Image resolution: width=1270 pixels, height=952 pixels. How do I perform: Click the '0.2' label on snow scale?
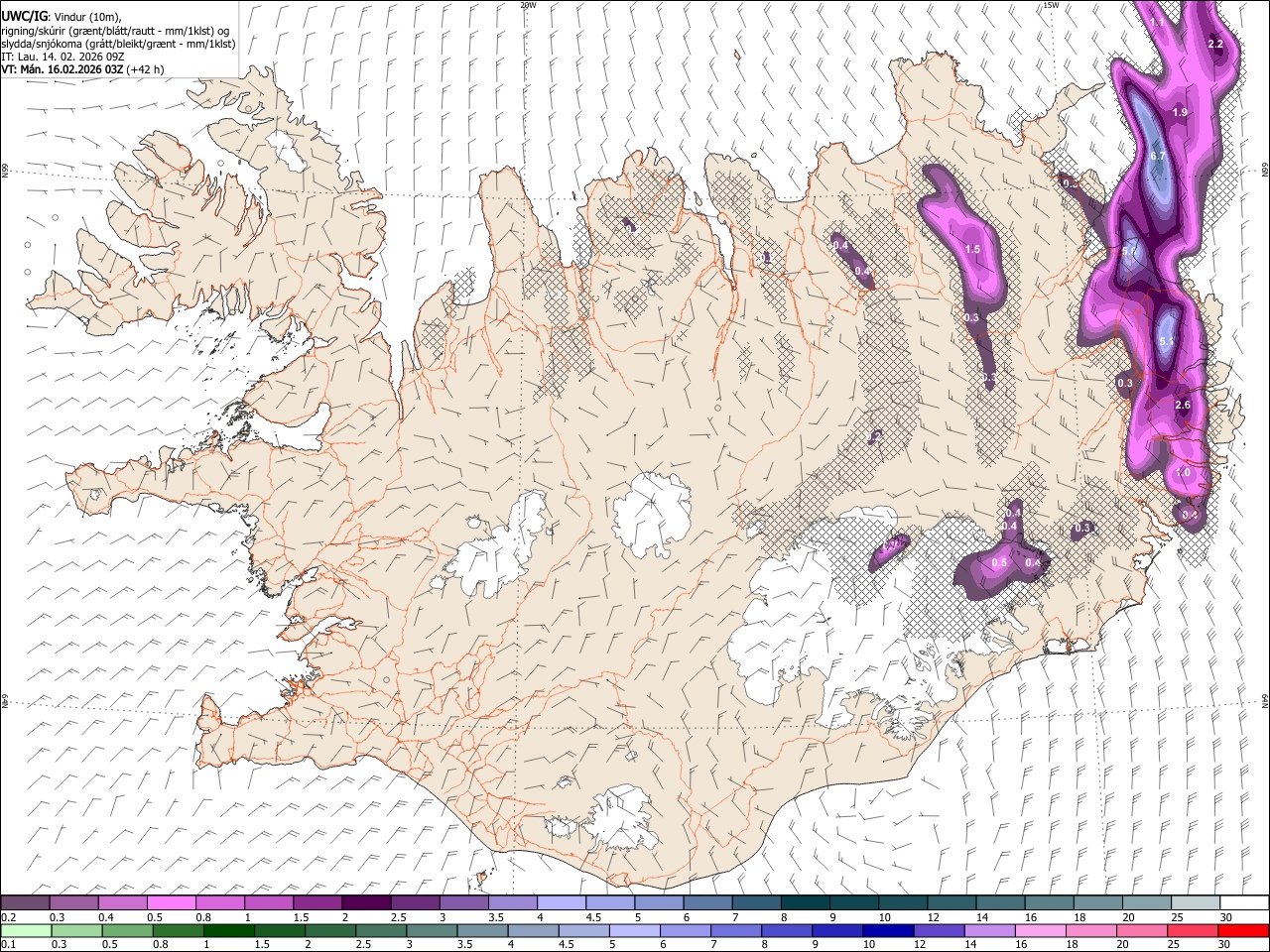(9, 917)
